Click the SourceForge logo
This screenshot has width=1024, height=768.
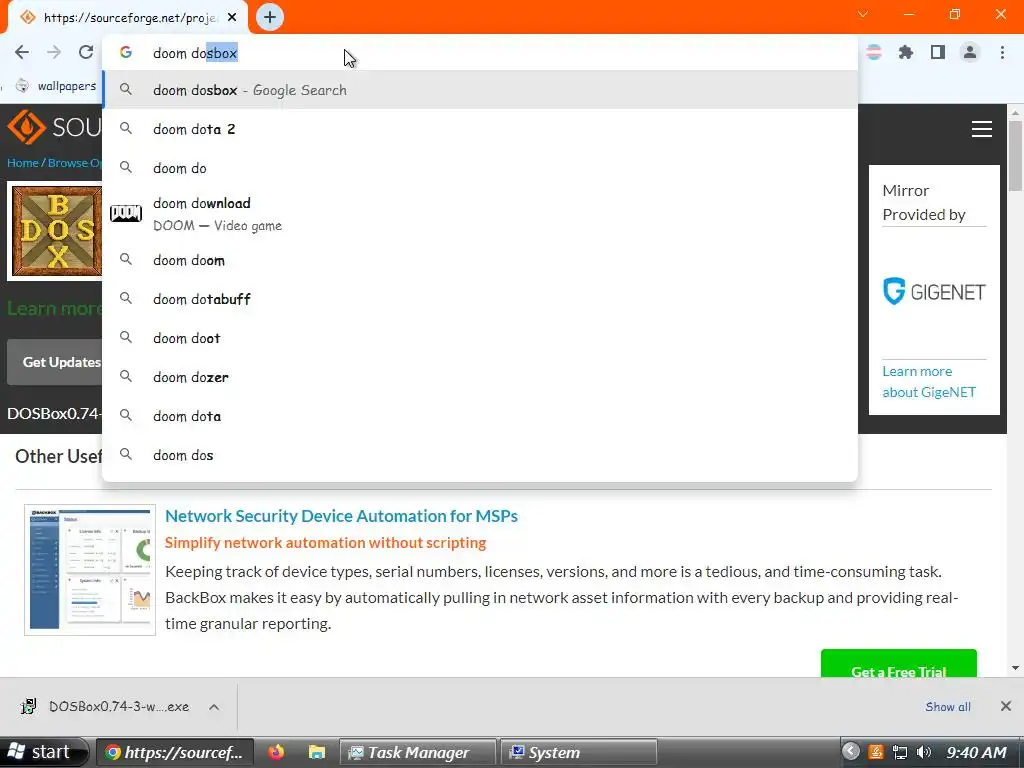(55, 127)
